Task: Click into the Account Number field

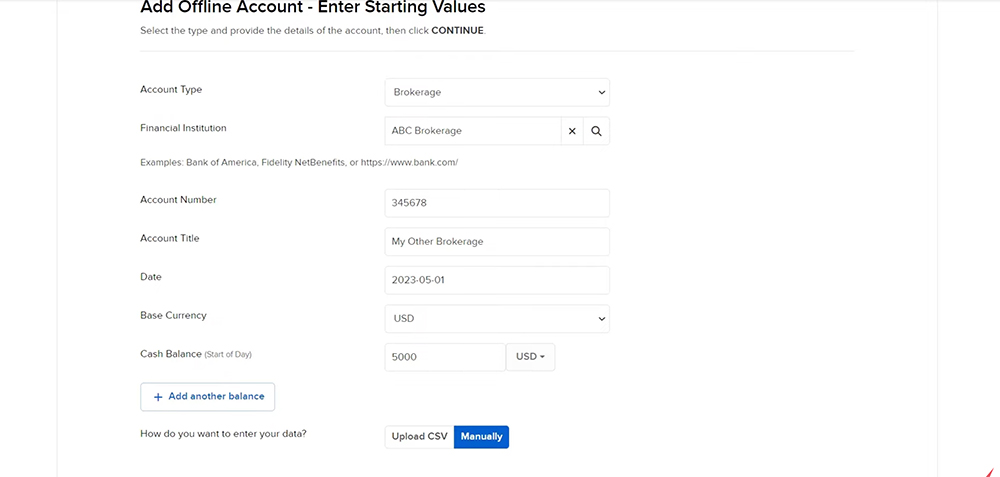Action: (x=497, y=203)
